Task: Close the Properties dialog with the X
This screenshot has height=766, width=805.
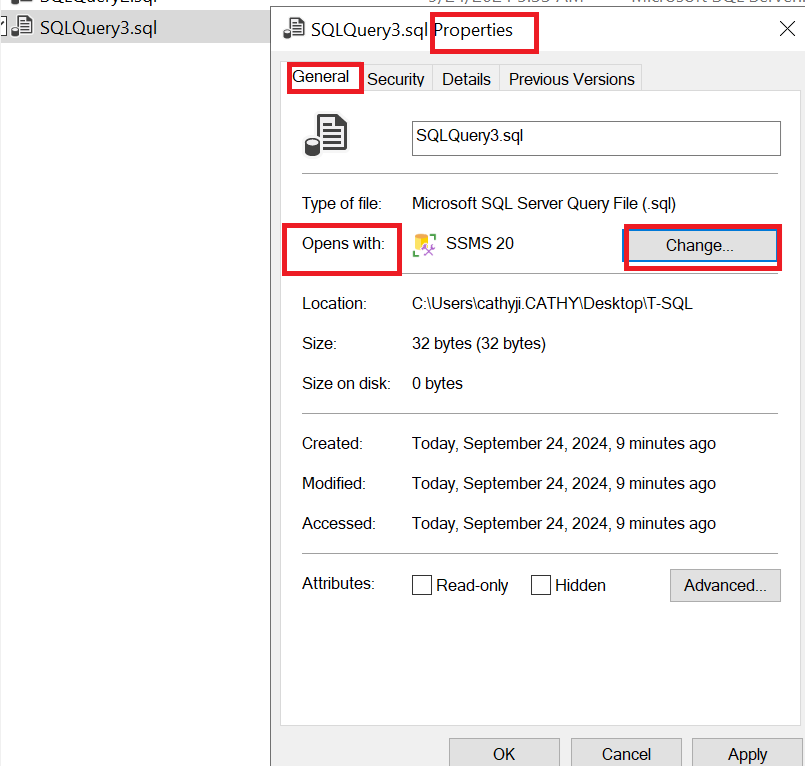Action: click(x=787, y=29)
